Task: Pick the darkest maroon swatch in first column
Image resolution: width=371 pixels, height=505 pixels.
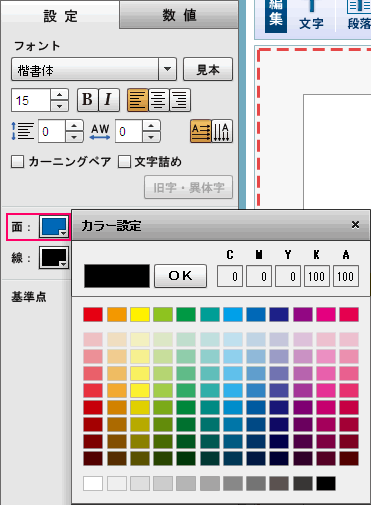Action: click(x=93, y=458)
